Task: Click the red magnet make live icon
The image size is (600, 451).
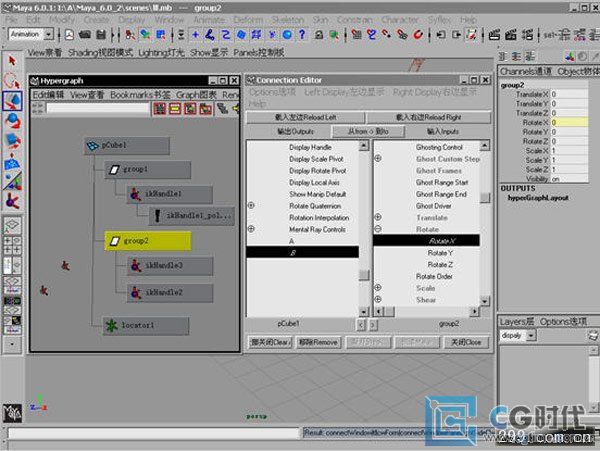Action: (x=418, y=35)
